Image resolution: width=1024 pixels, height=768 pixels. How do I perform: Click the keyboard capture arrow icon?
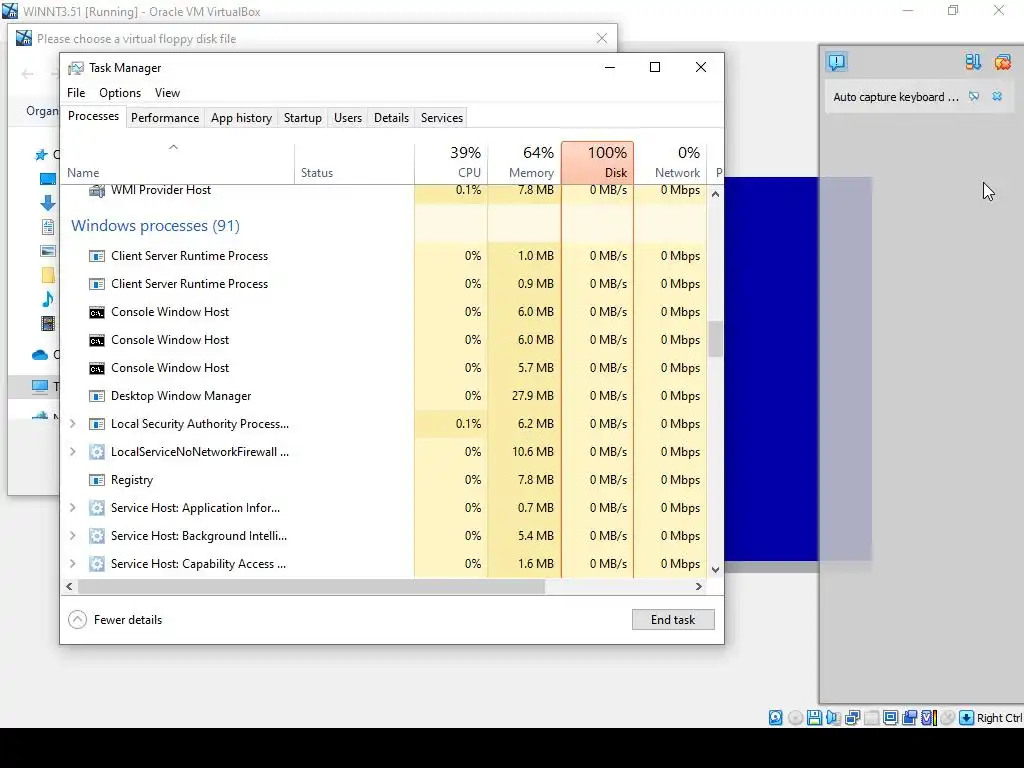[967, 718]
